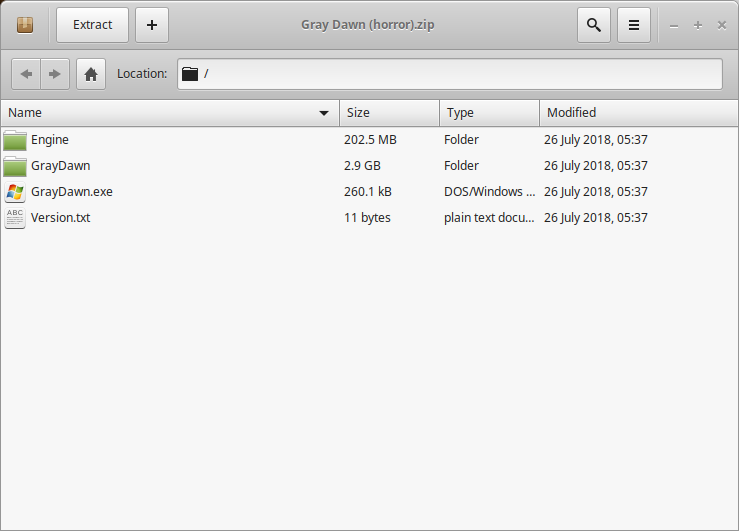Click the Engine row Folder type cell
The width and height of the screenshot is (739, 531).
pyautogui.click(x=461, y=140)
